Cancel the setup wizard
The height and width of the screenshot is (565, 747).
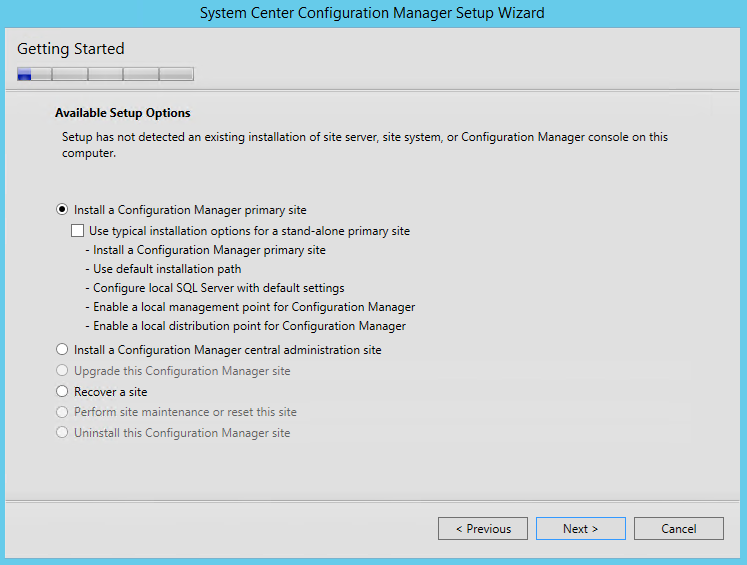678,529
